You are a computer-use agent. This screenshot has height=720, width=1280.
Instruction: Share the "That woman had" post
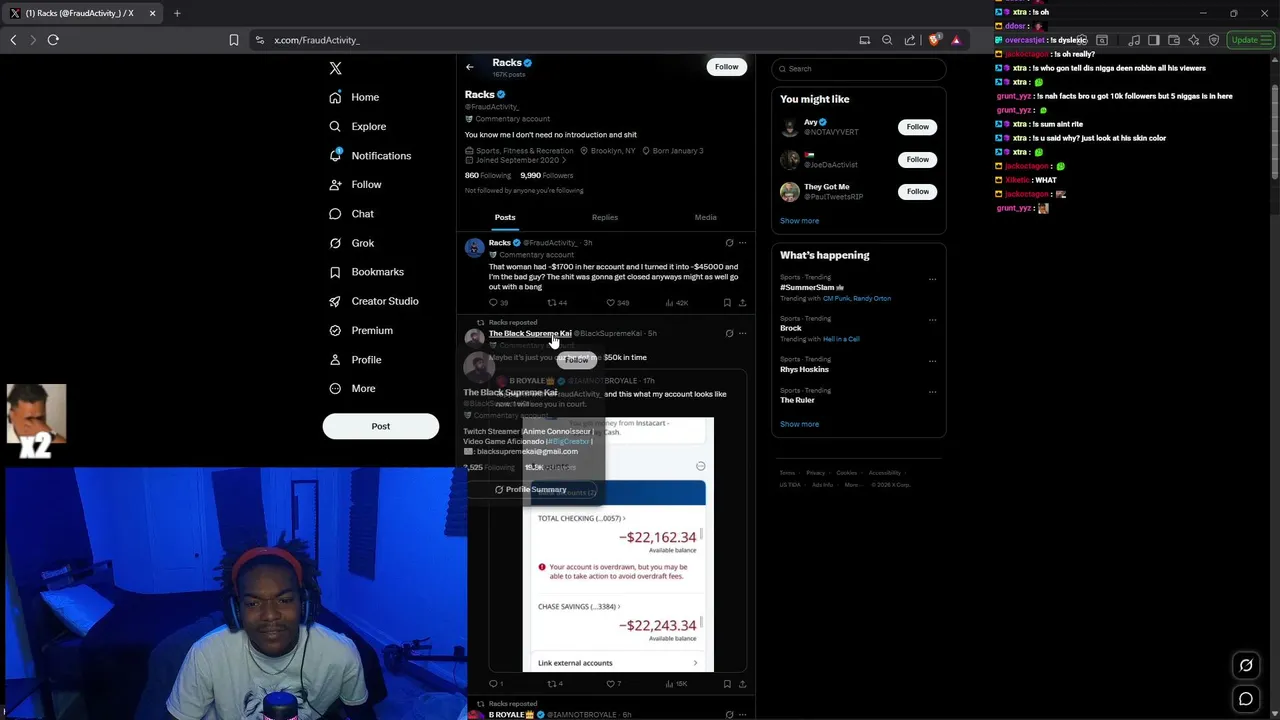click(742, 302)
